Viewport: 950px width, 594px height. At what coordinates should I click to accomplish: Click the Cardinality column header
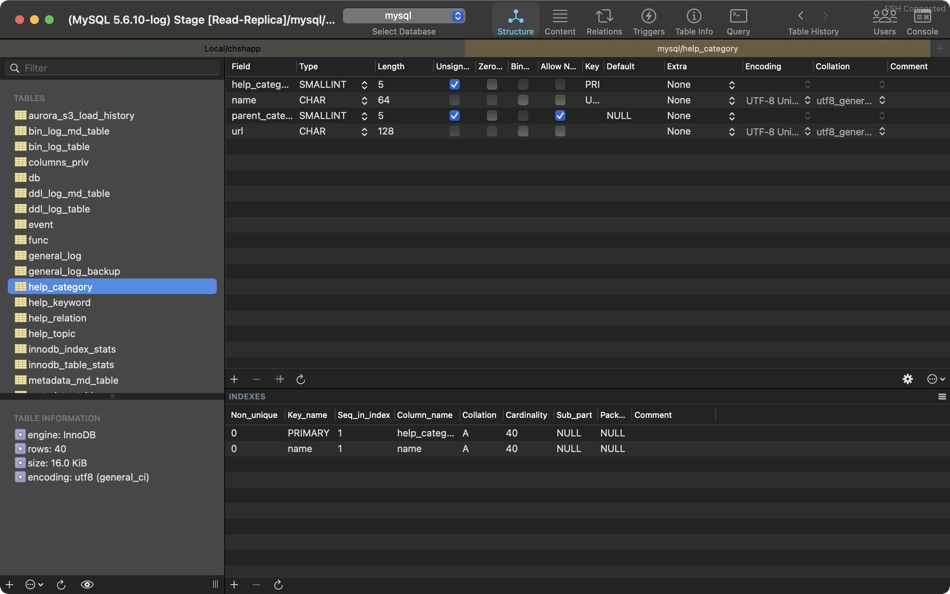pos(526,415)
